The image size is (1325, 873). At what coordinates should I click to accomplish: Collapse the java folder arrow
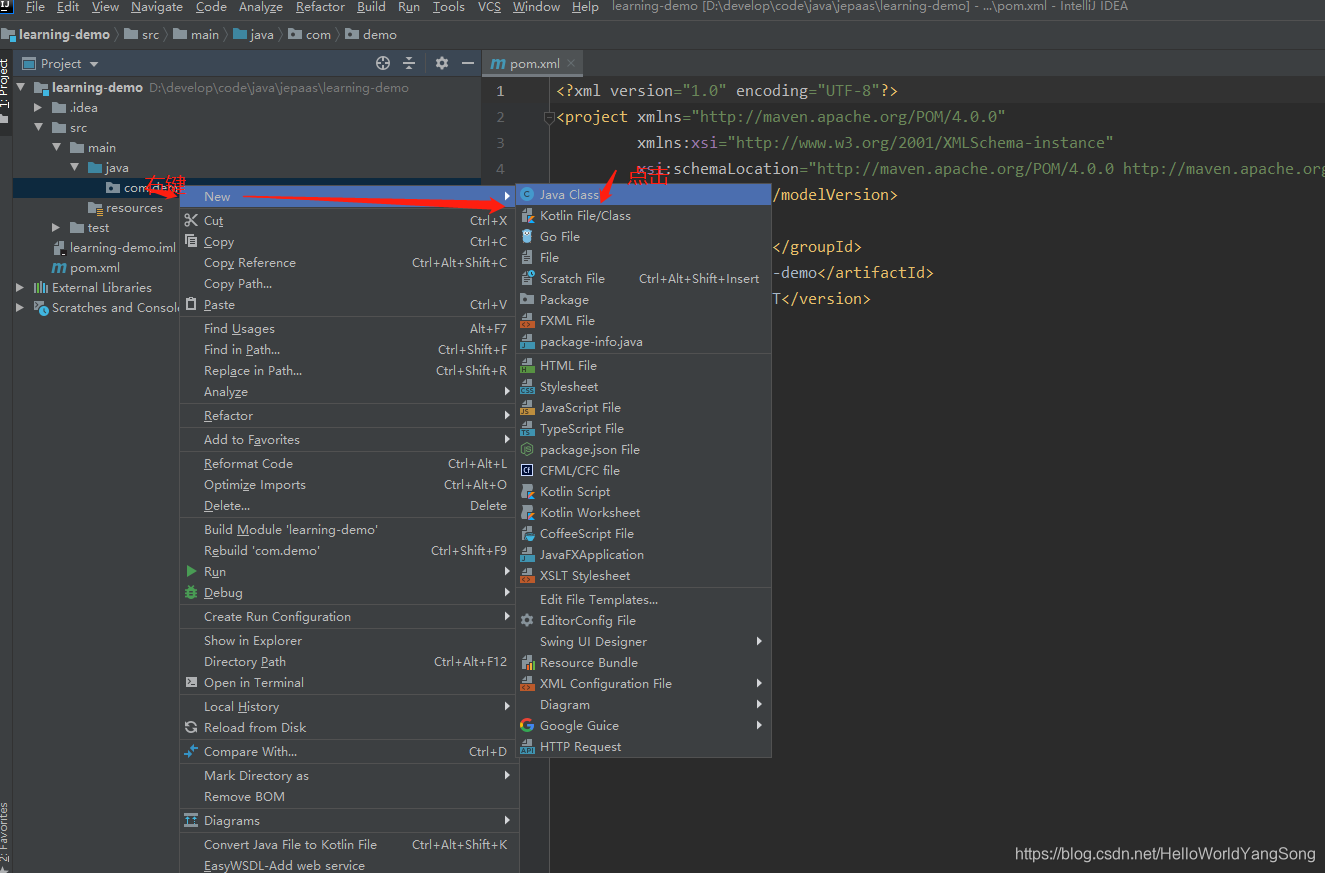(x=74, y=167)
